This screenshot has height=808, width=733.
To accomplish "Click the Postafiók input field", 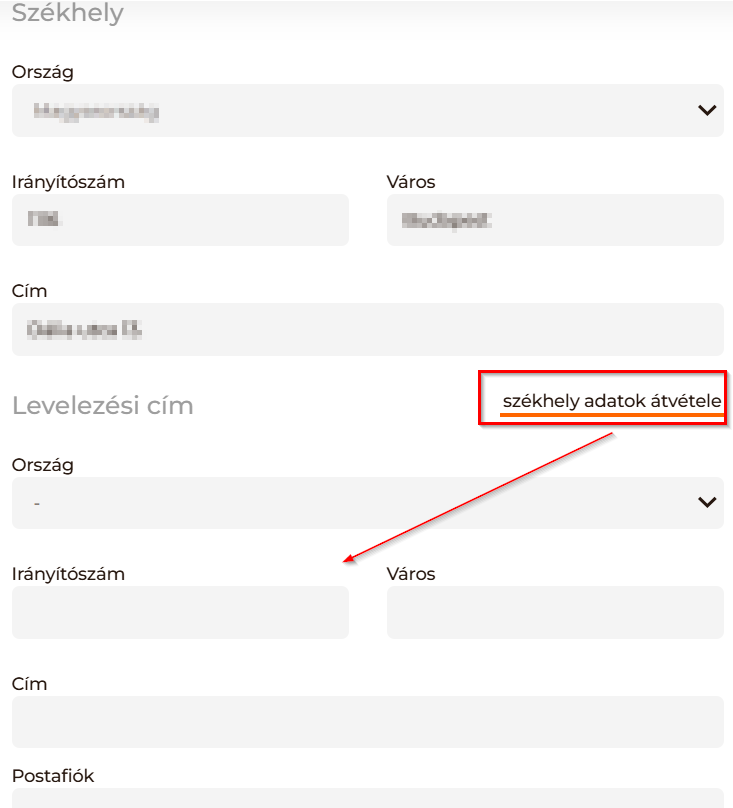I will coord(367,798).
